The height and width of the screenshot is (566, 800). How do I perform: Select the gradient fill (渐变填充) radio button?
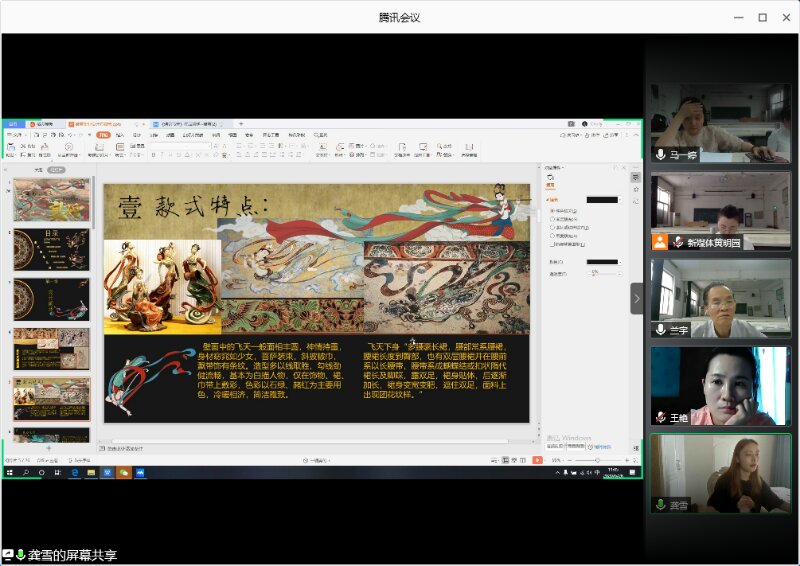[x=551, y=219]
